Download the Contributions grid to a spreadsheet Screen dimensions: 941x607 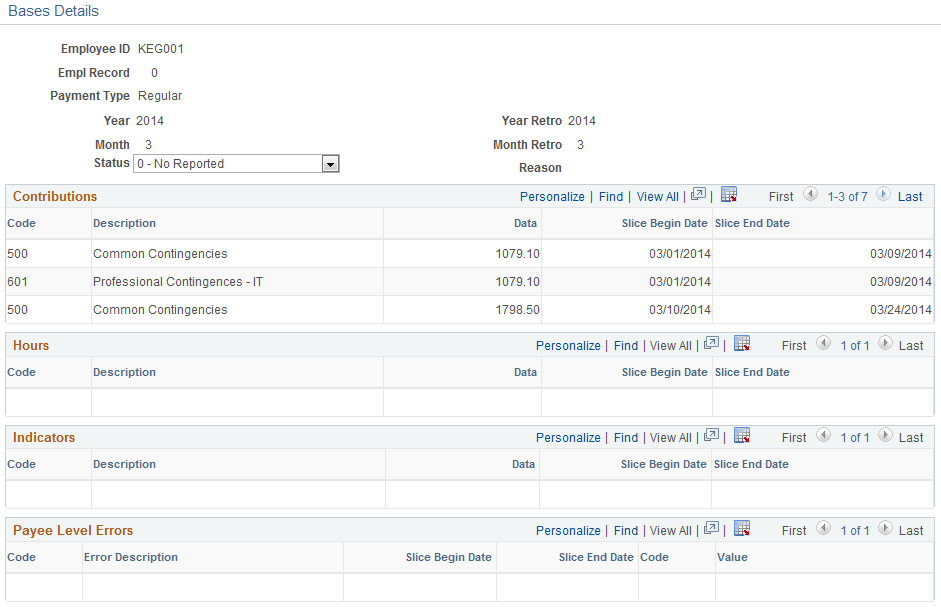(x=729, y=194)
